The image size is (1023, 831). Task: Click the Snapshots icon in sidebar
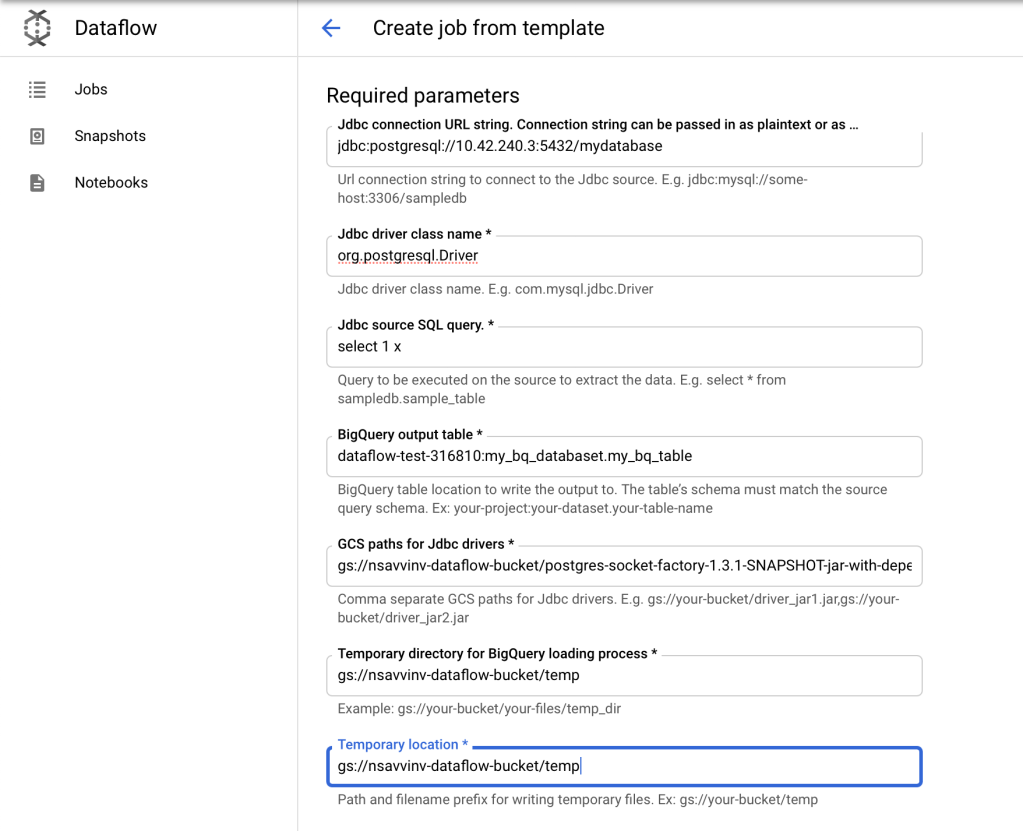point(37,136)
